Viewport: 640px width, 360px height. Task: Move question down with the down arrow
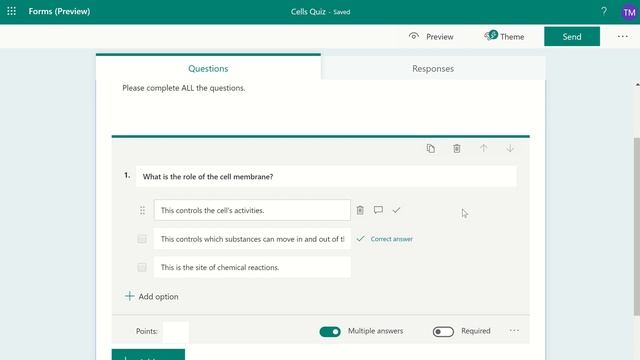pyautogui.click(x=510, y=149)
